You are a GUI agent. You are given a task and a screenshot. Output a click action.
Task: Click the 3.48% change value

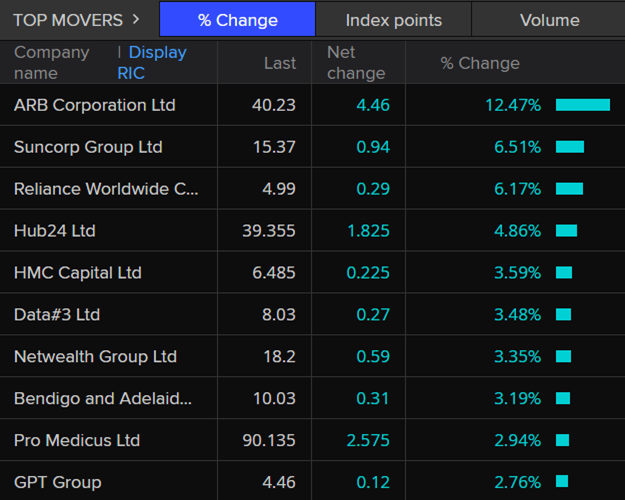pos(517,315)
